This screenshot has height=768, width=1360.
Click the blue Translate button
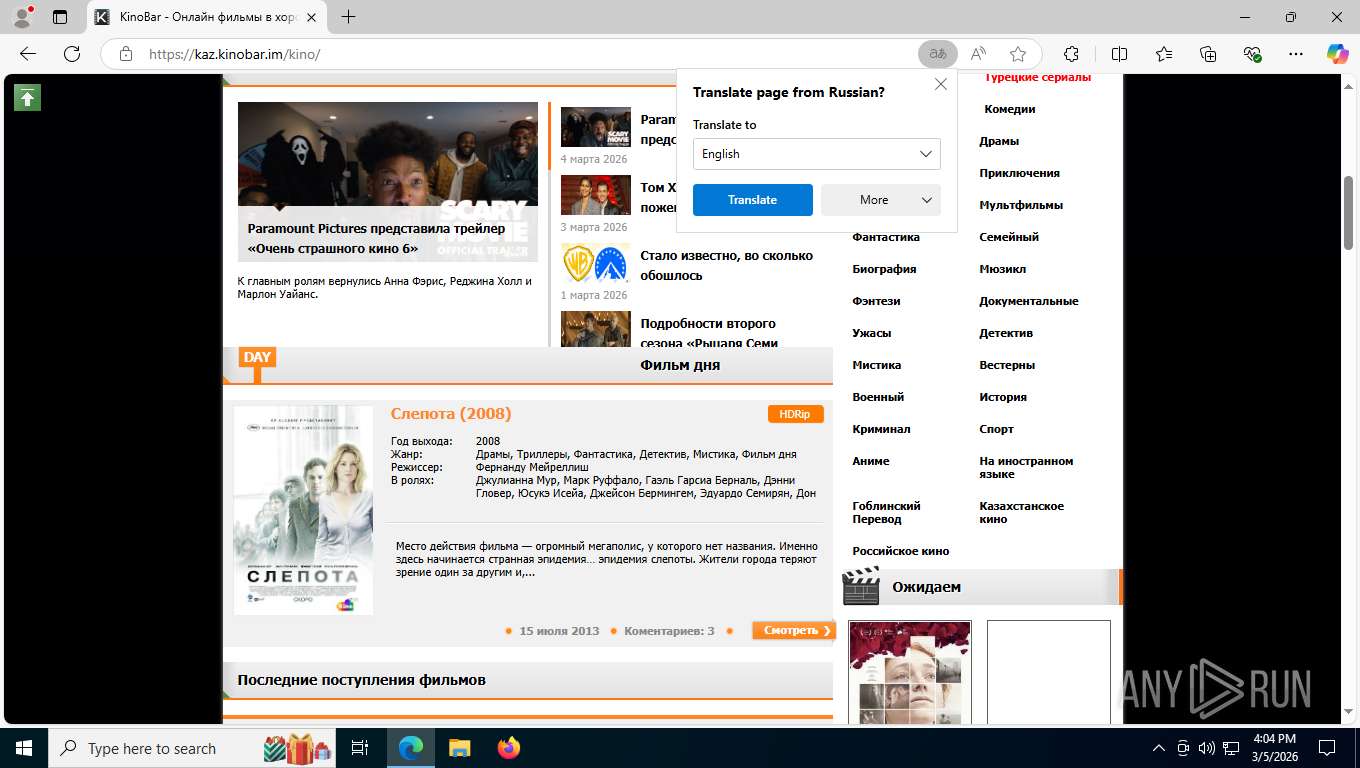tap(753, 200)
